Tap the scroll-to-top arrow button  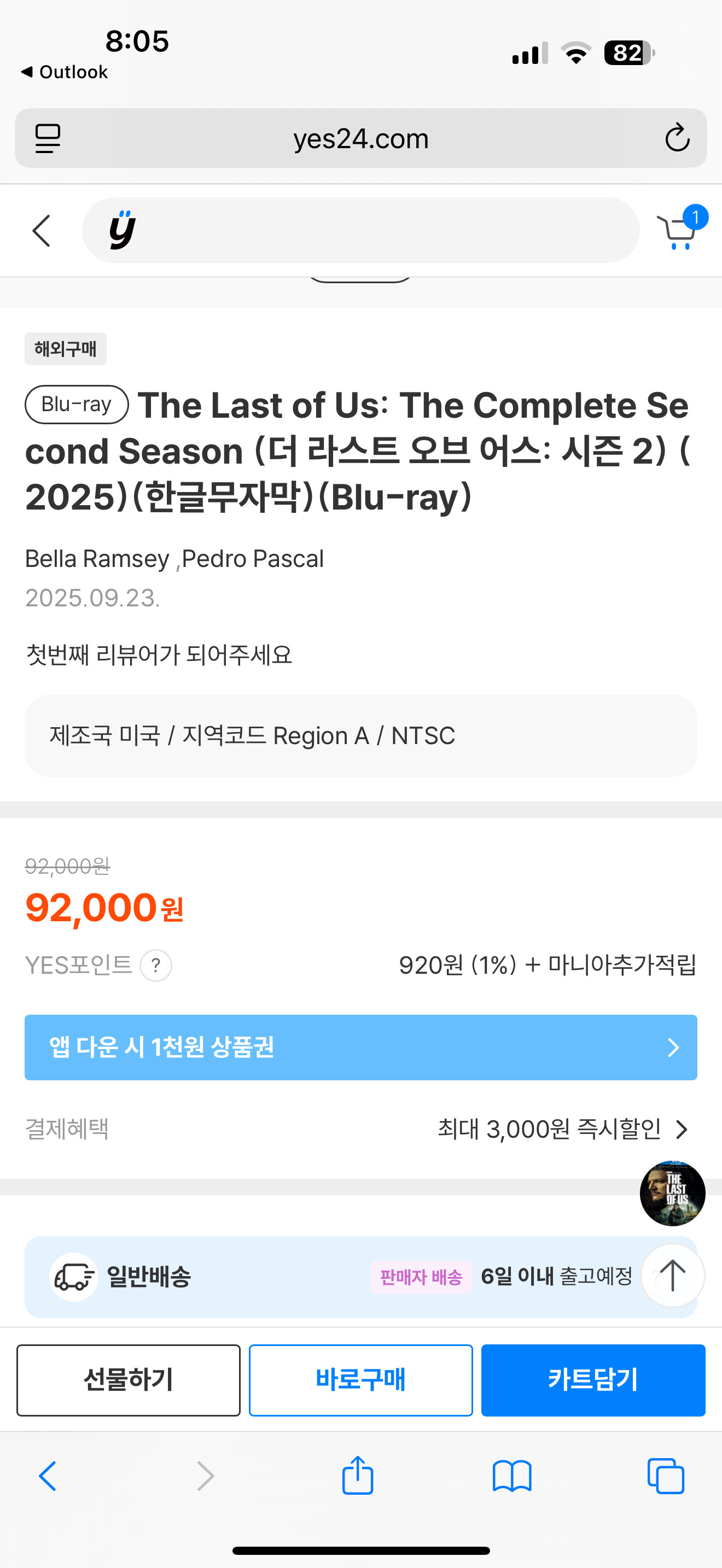click(x=672, y=1274)
